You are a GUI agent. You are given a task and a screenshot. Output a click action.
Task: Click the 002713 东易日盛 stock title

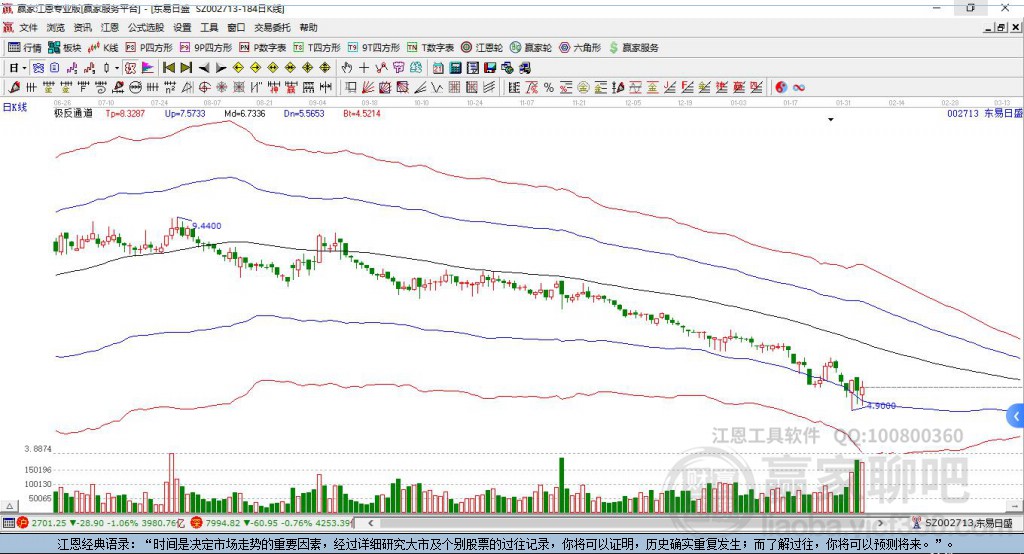[985, 114]
